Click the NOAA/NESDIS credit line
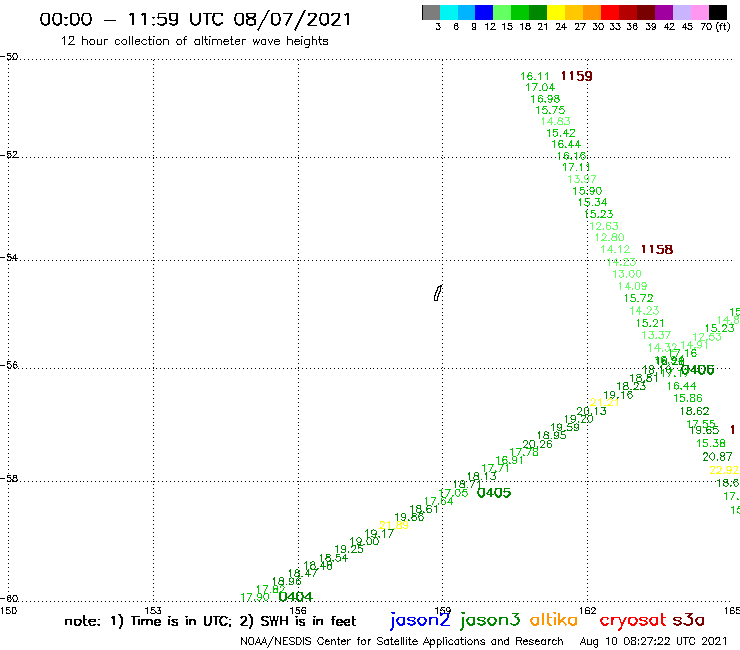 (402, 642)
